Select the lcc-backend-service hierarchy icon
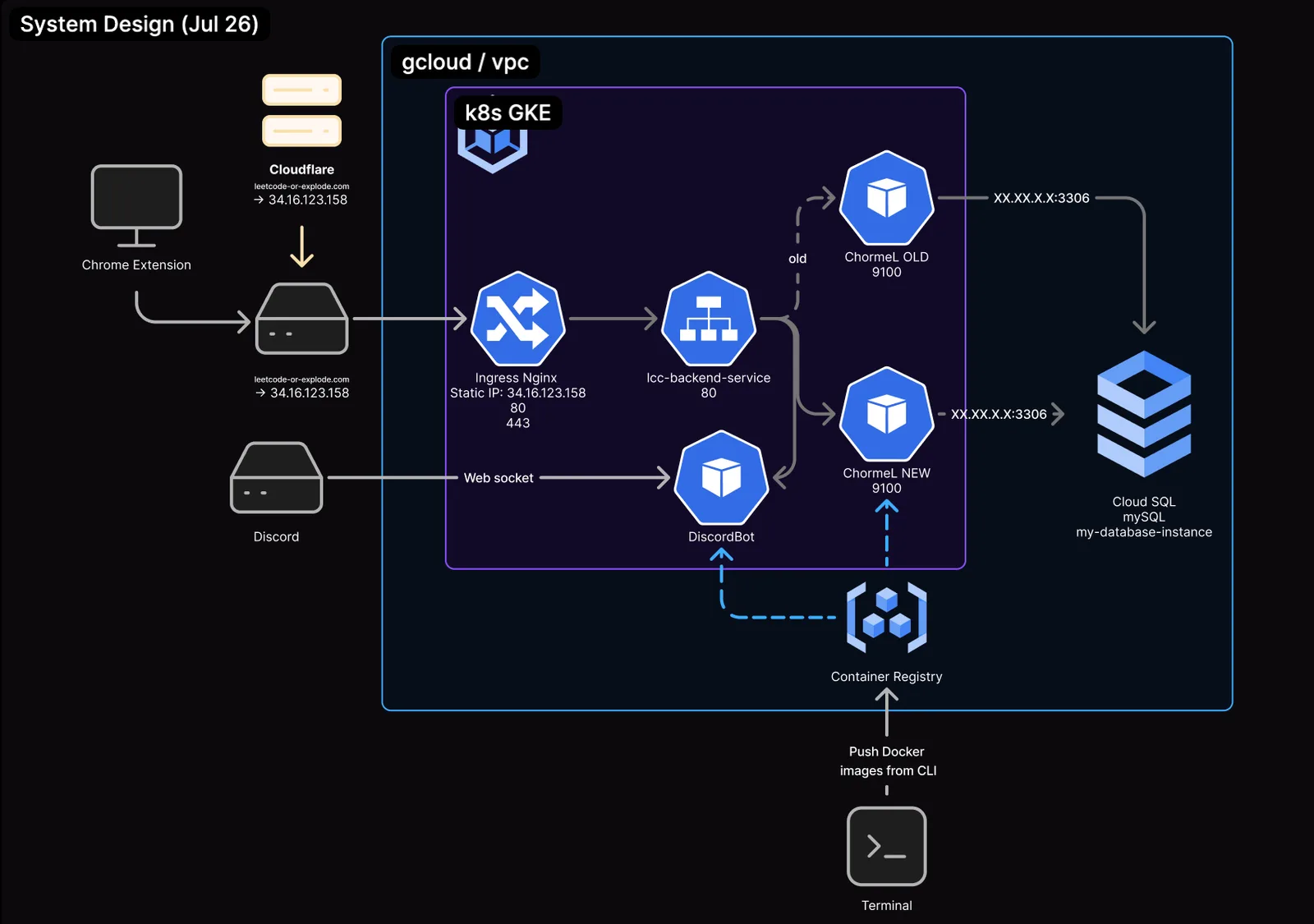 click(709, 319)
